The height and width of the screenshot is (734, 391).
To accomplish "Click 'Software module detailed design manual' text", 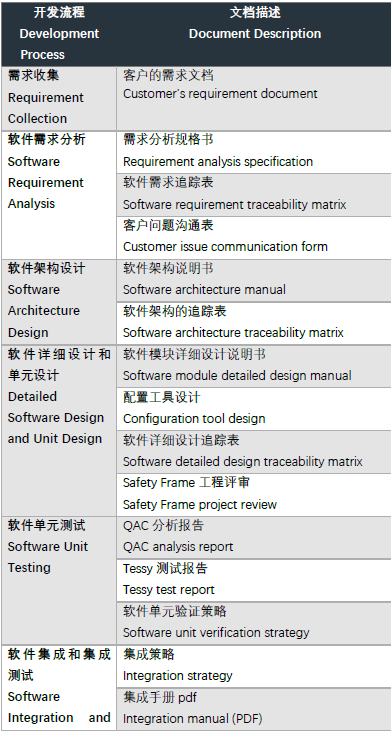I will [x=237, y=376].
